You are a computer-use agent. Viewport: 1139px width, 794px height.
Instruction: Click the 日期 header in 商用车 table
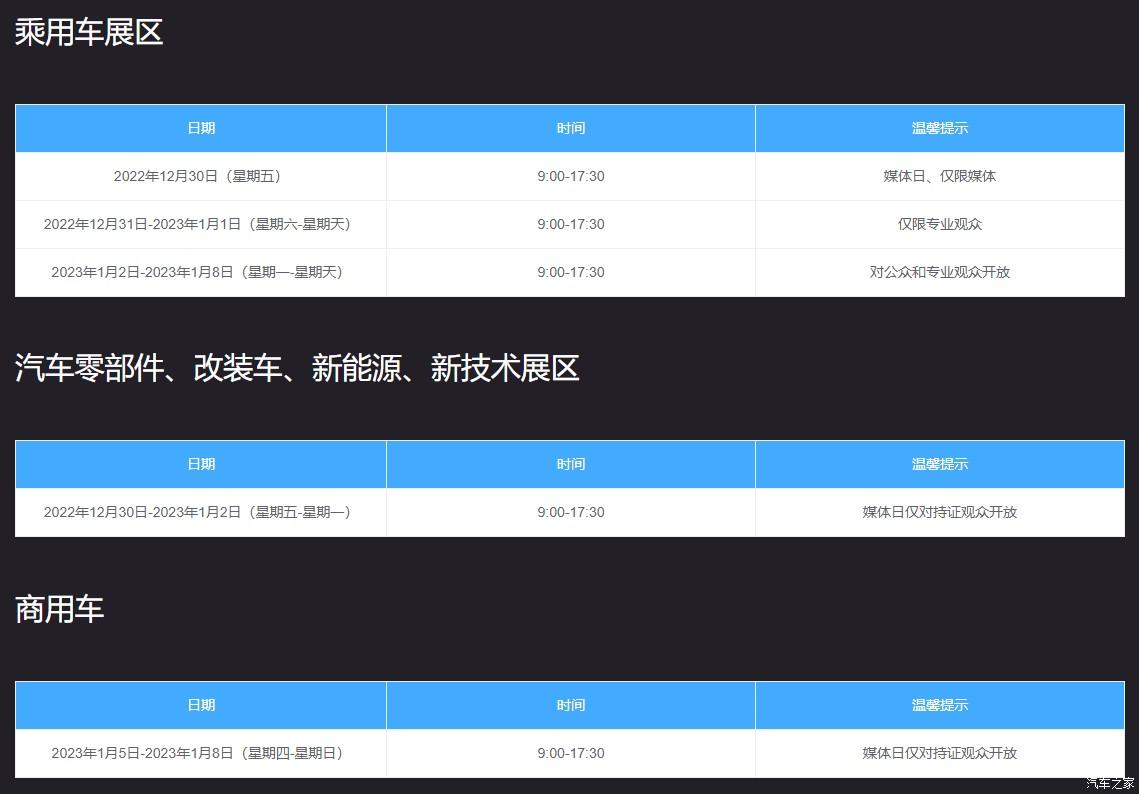point(201,705)
